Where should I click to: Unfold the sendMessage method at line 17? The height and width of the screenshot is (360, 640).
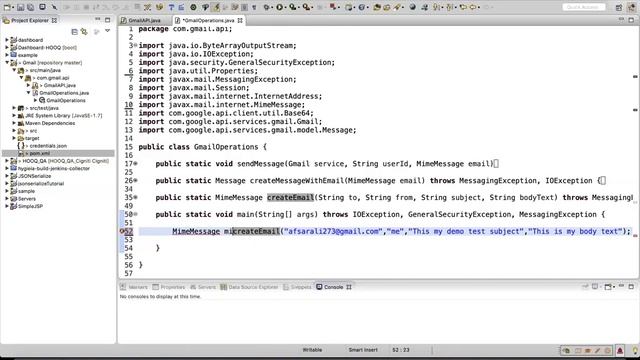[136, 164]
